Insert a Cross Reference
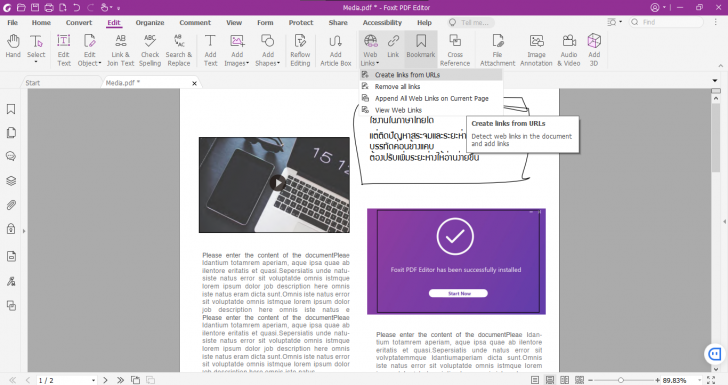The image size is (728, 385). 455,50
